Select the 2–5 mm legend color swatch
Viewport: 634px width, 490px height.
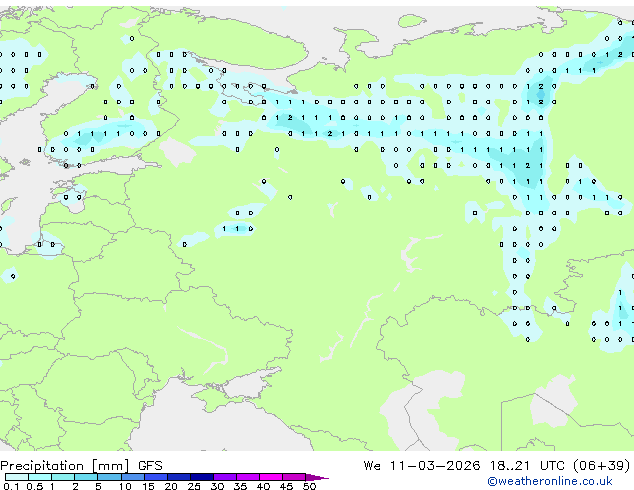[x=86, y=477]
